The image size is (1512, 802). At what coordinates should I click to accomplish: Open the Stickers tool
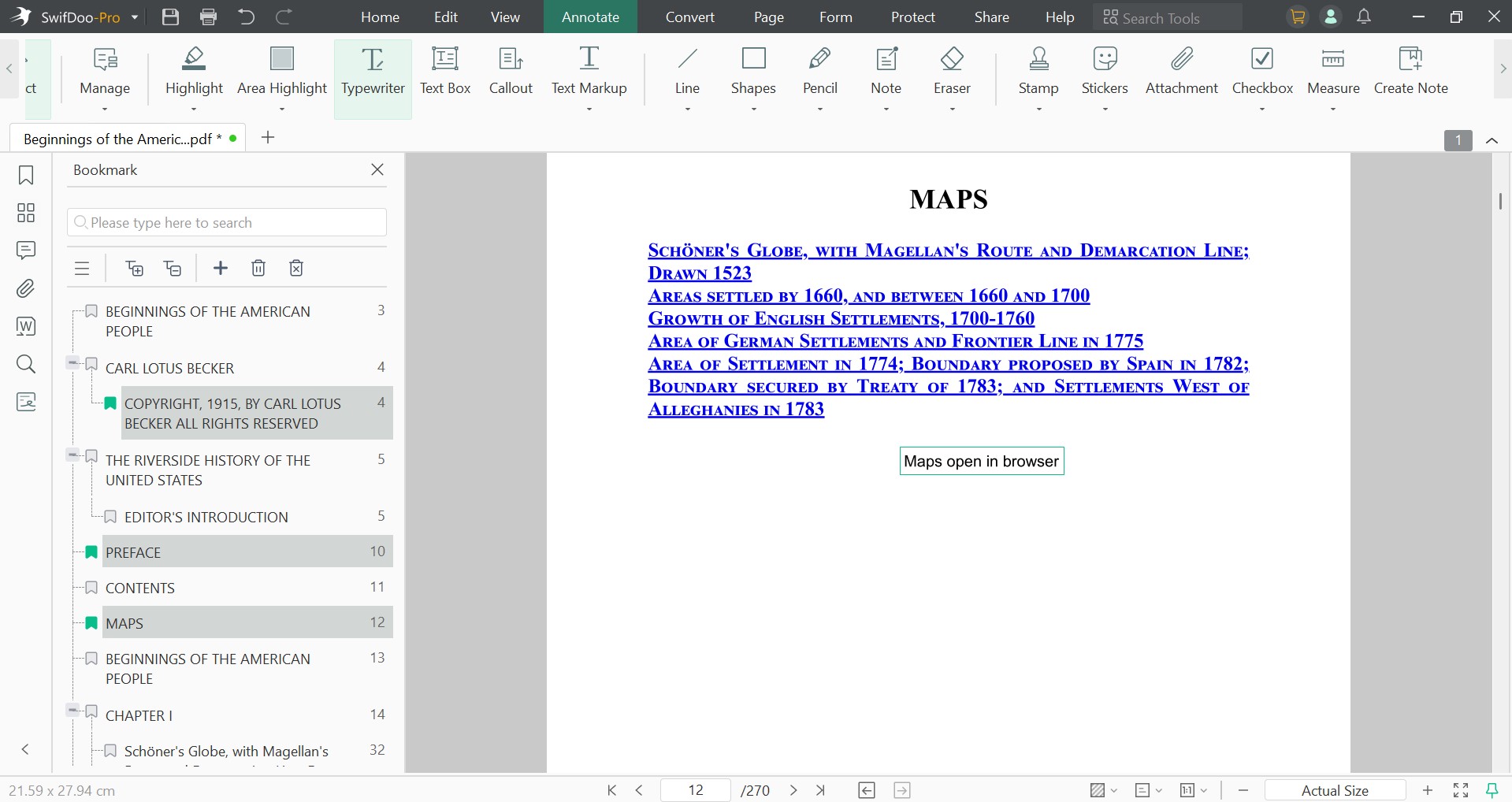click(1105, 72)
